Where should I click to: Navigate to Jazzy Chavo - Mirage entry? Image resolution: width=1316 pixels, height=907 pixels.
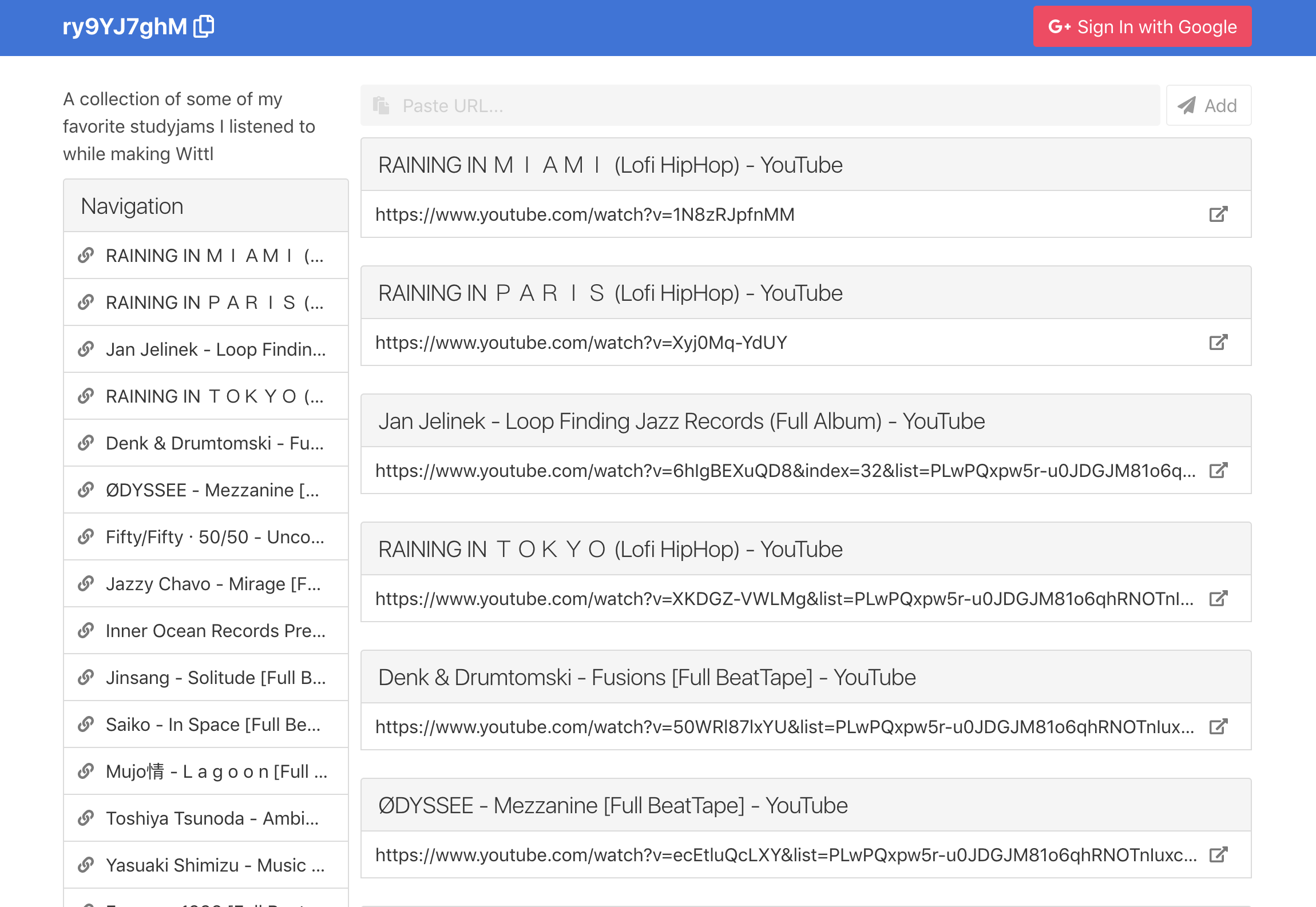pyautogui.click(x=206, y=583)
